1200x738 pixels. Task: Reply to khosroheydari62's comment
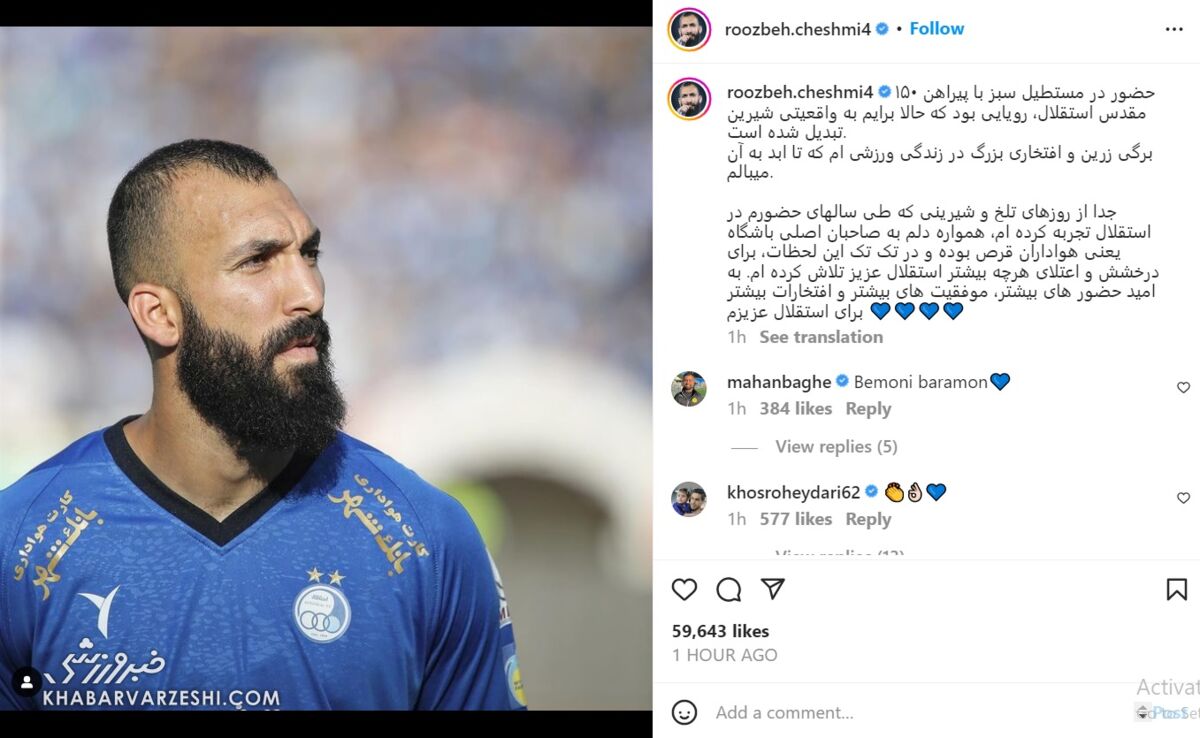tap(868, 519)
